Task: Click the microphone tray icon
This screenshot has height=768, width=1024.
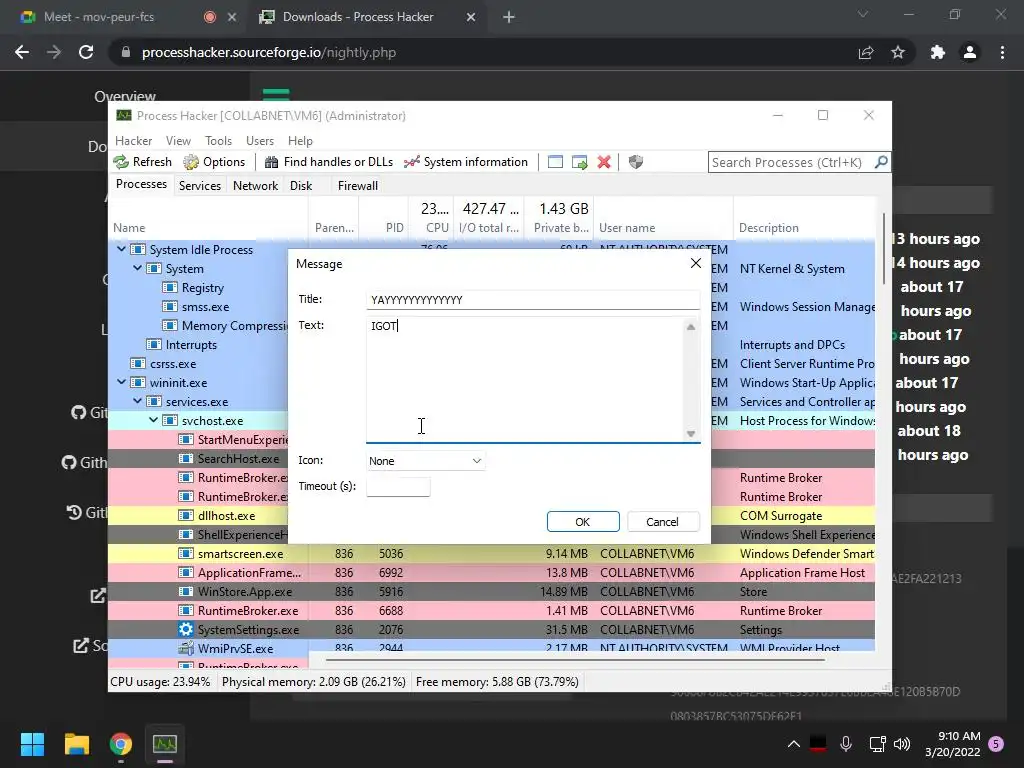Action: click(846, 744)
